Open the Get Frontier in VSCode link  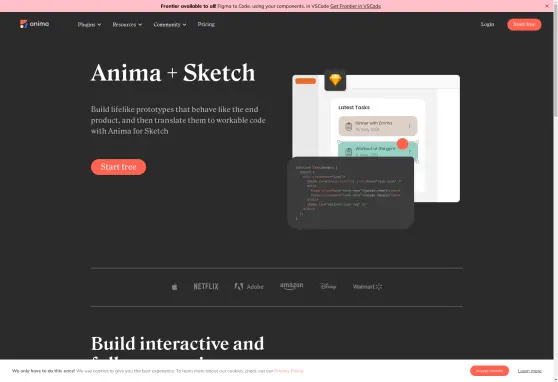coord(355,6)
